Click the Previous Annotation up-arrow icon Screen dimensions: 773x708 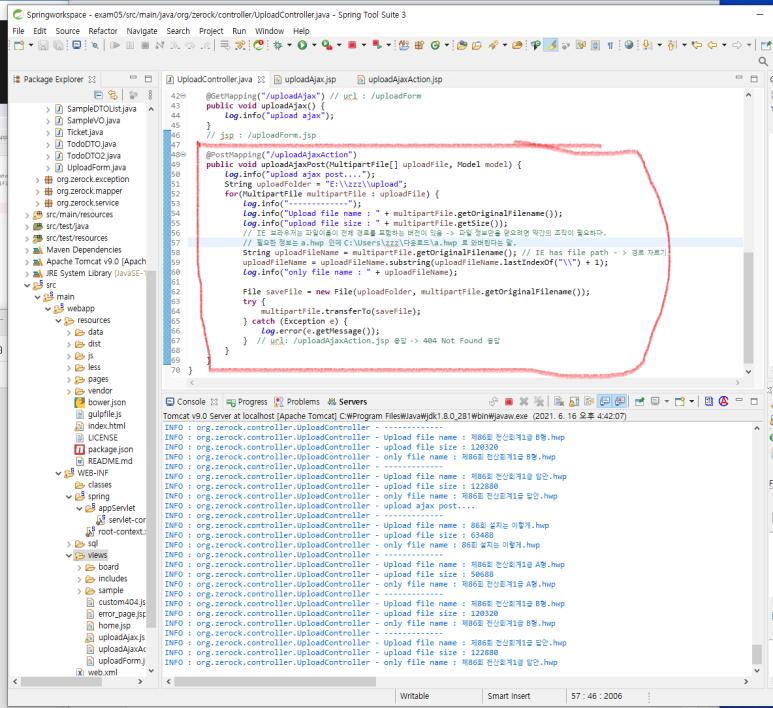tap(670, 45)
